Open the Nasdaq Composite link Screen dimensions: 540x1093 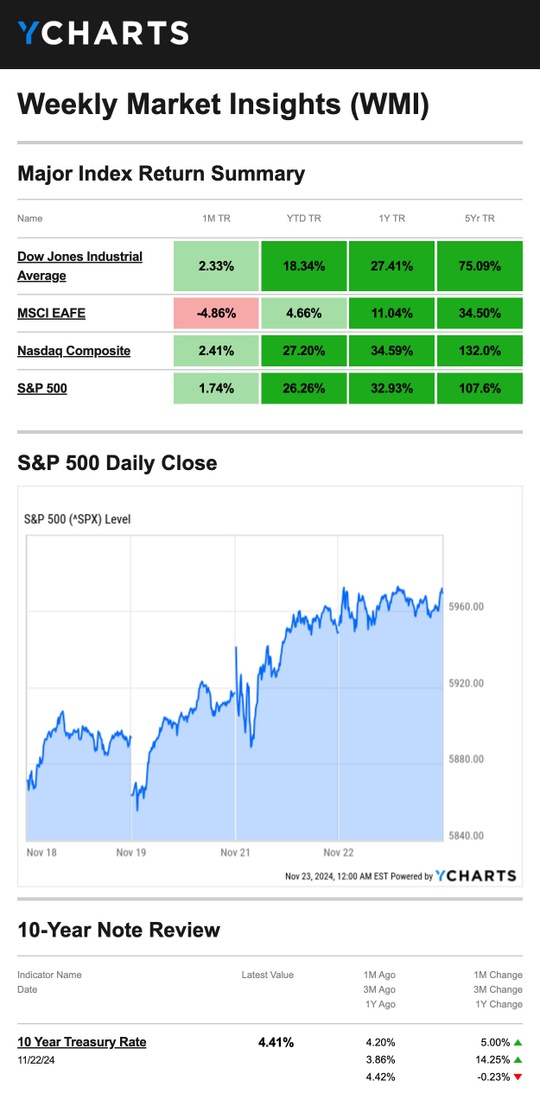pyautogui.click(x=74, y=351)
